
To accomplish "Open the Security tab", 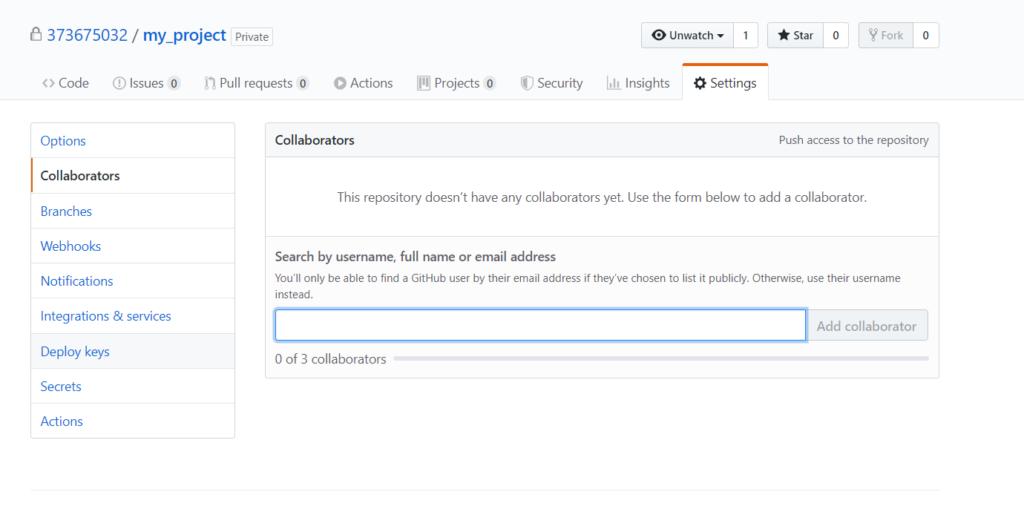I will [x=551, y=83].
